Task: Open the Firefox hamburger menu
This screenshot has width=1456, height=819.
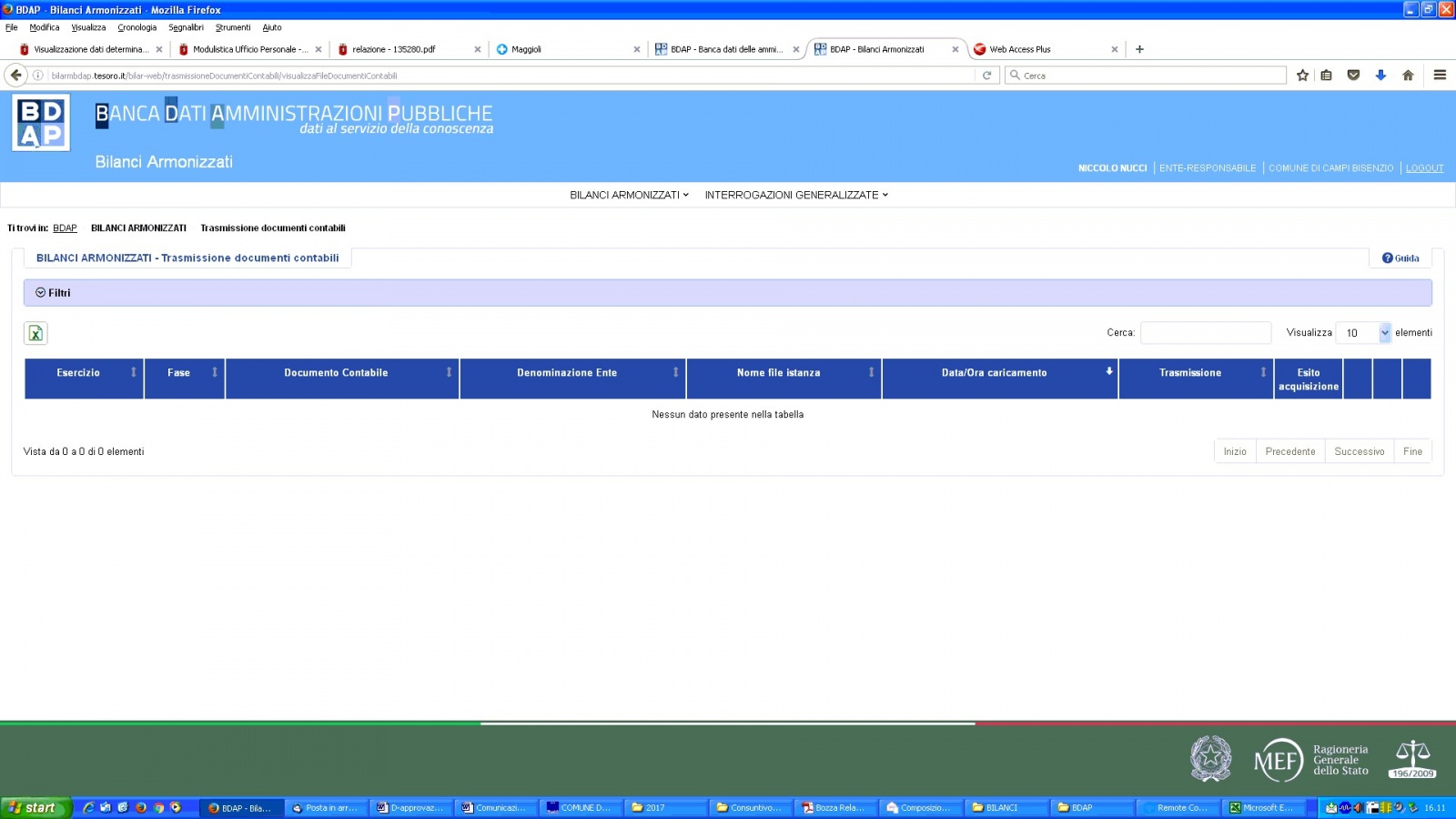Action: [1440, 76]
